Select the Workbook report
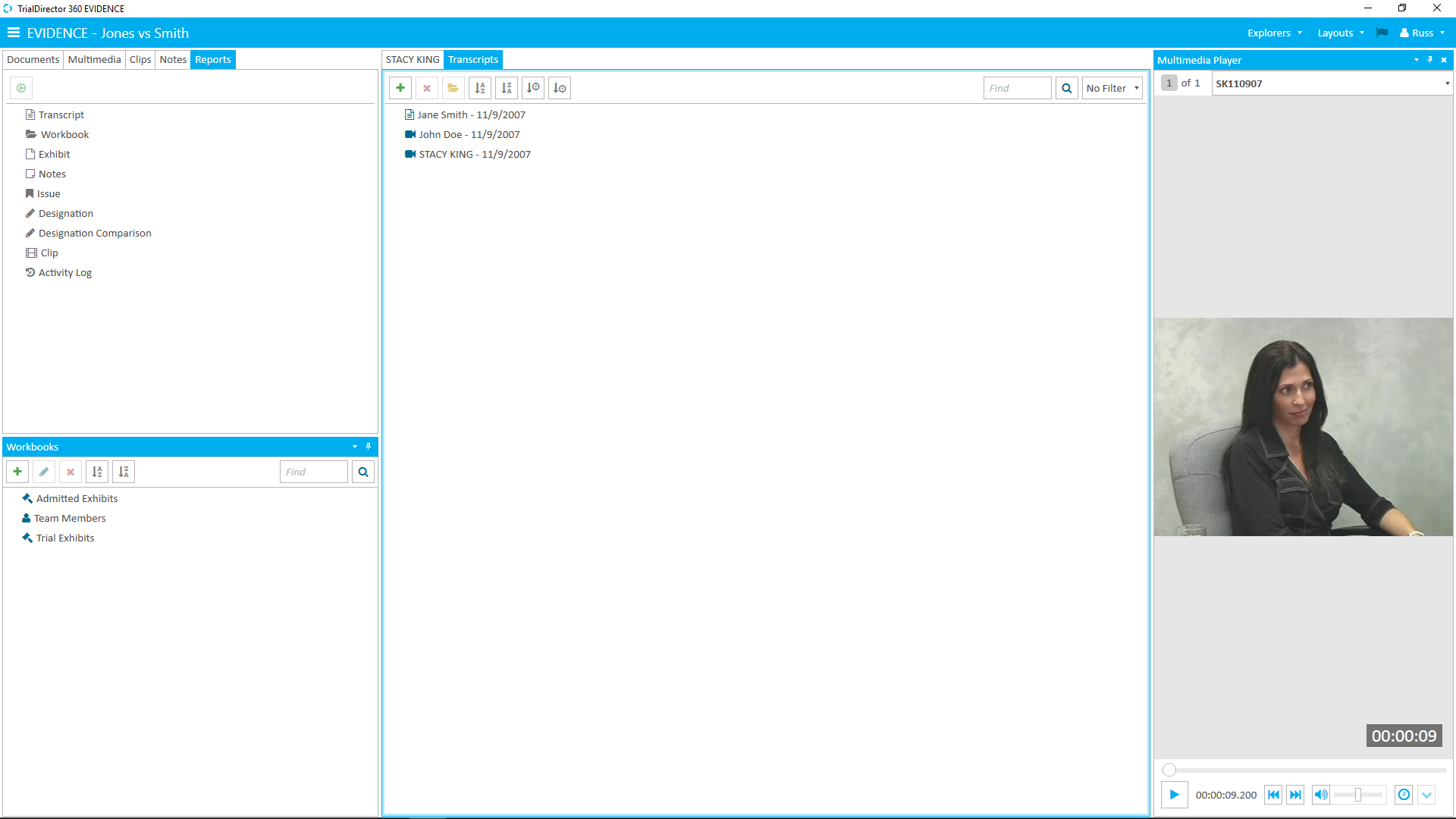 [57, 134]
